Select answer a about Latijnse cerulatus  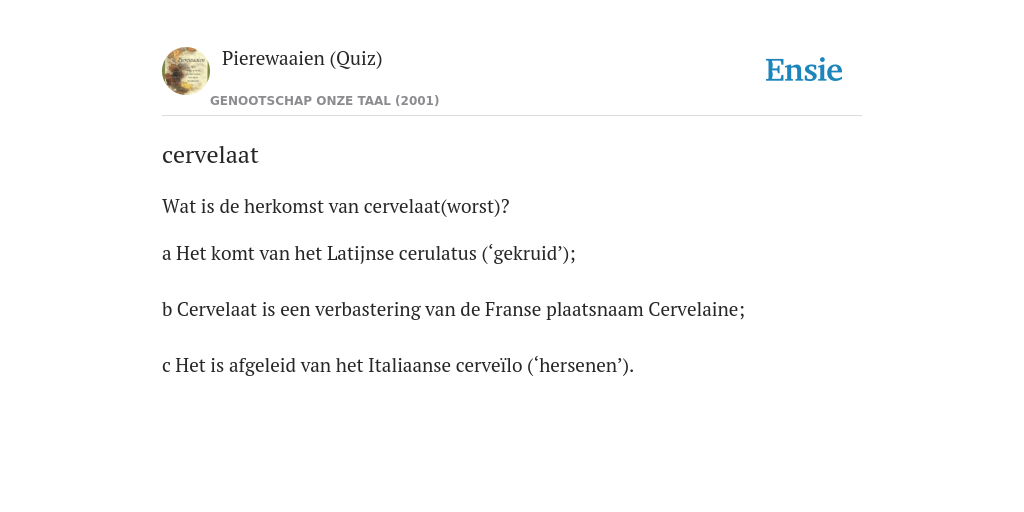coord(369,253)
